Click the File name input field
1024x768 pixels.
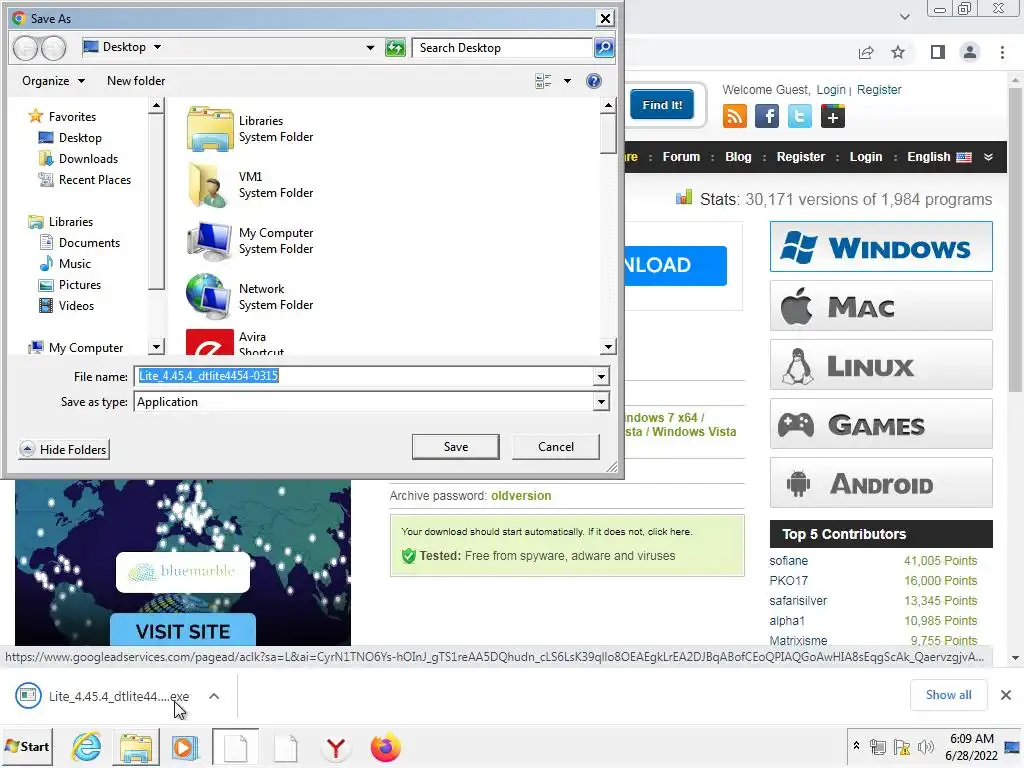[363, 376]
